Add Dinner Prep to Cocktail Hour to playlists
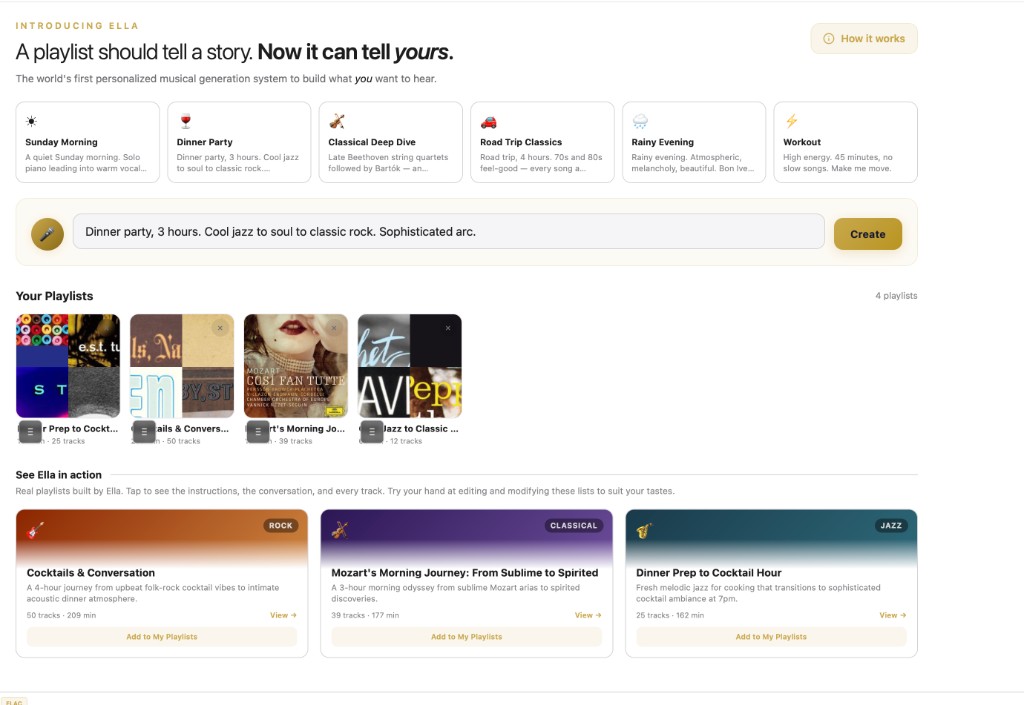 click(771, 637)
